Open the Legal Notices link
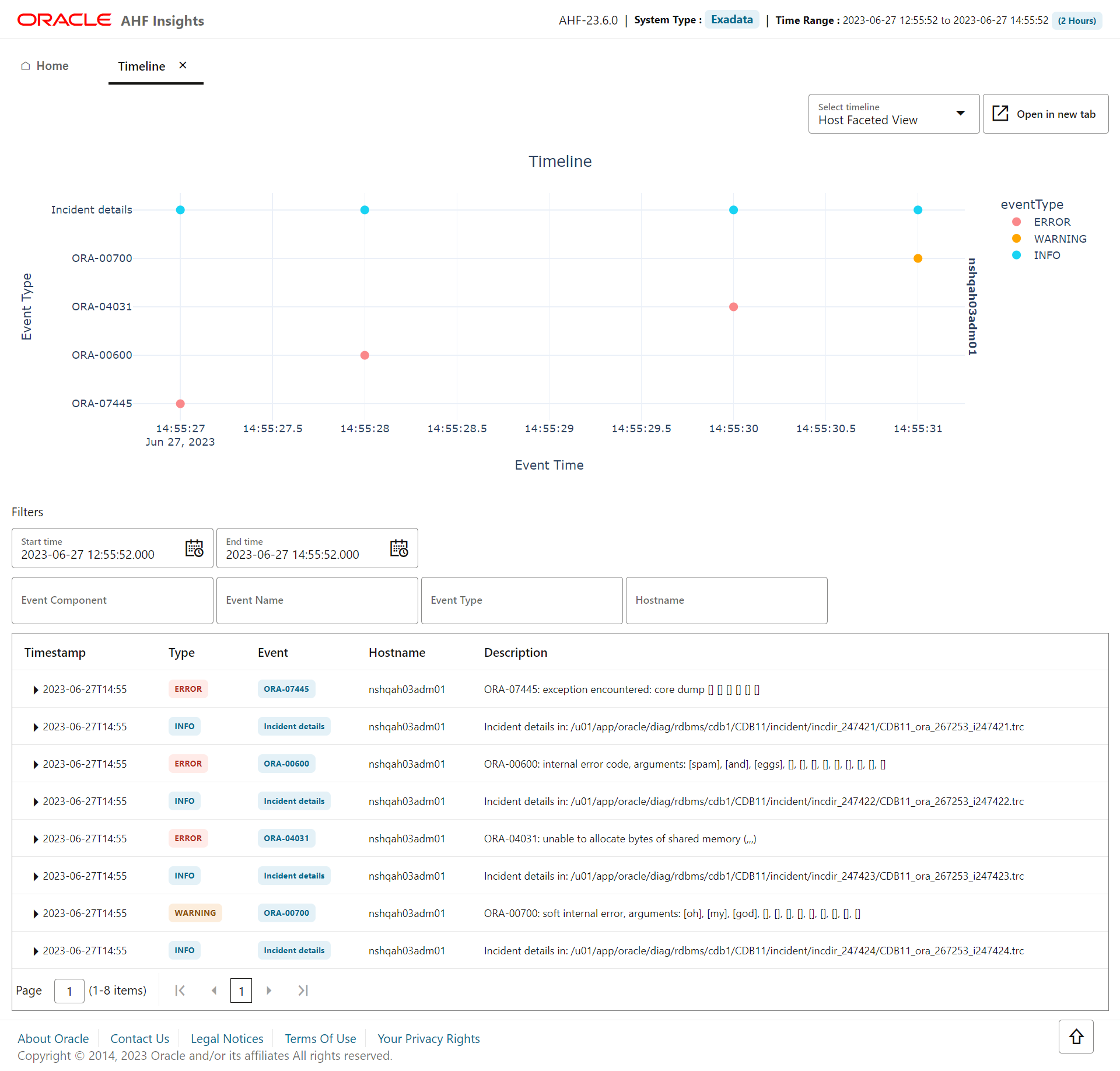Viewport: 1120px width, 1071px height. [x=227, y=1039]
